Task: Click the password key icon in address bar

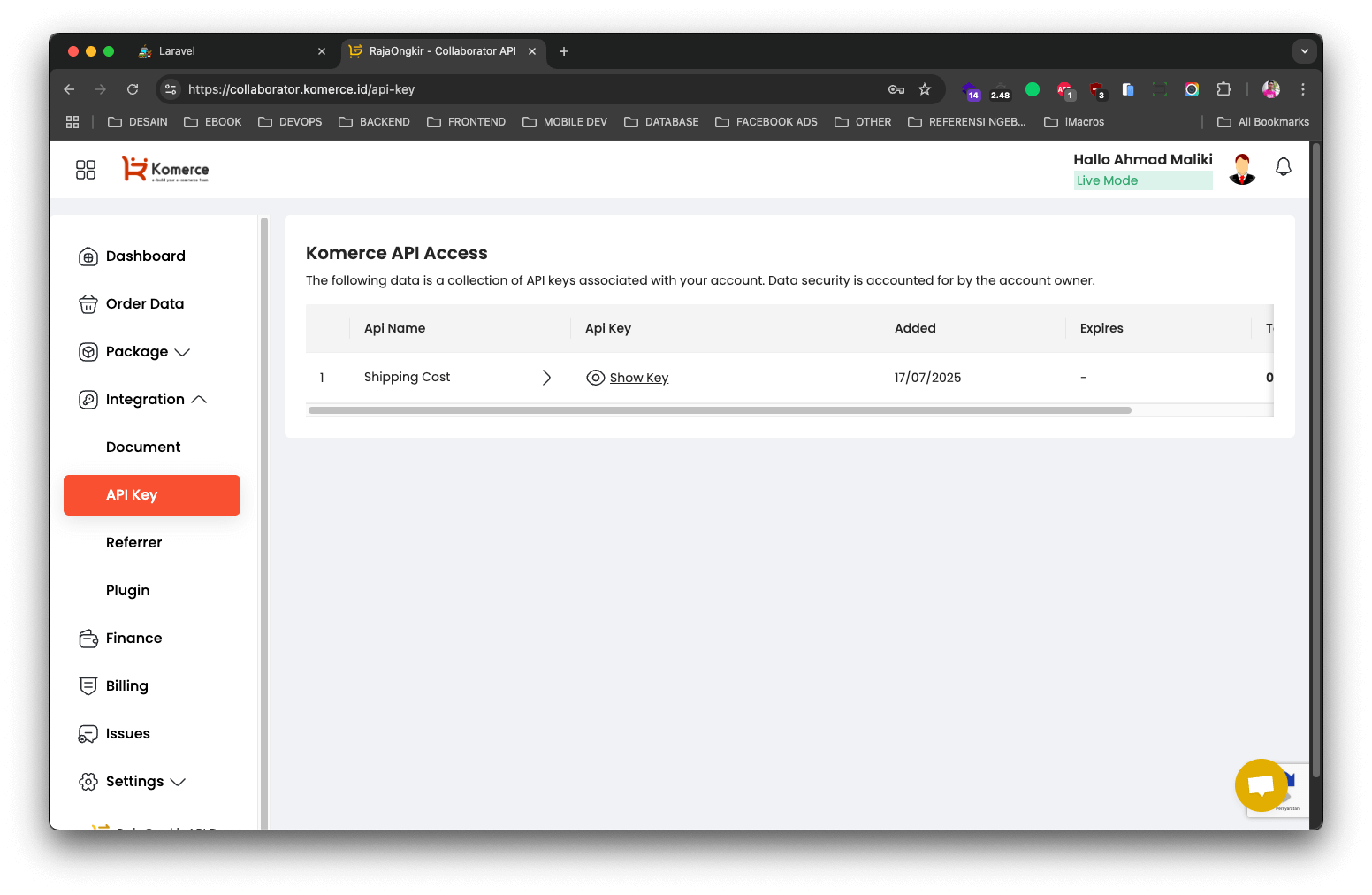Action: coord(896,89)
